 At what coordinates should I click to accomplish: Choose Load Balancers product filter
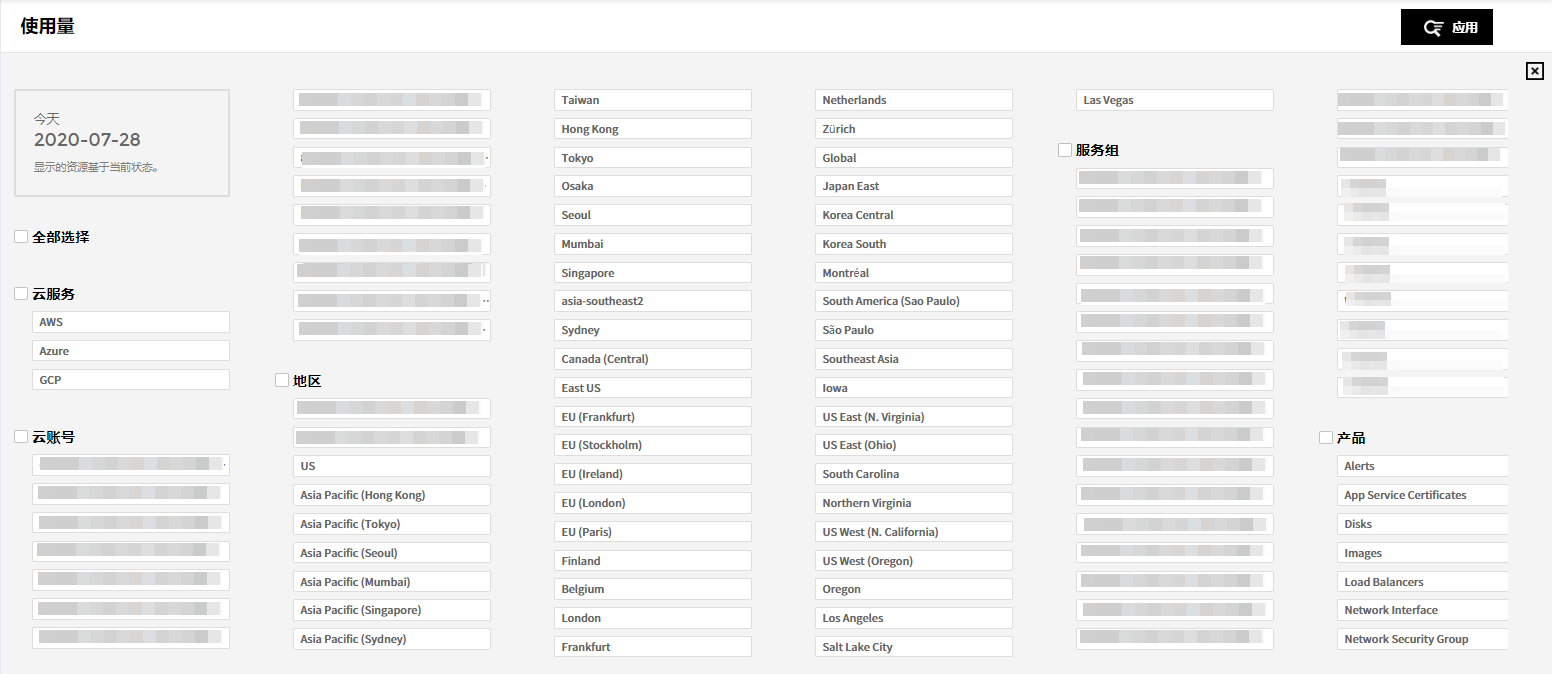tap(1422, 582)
